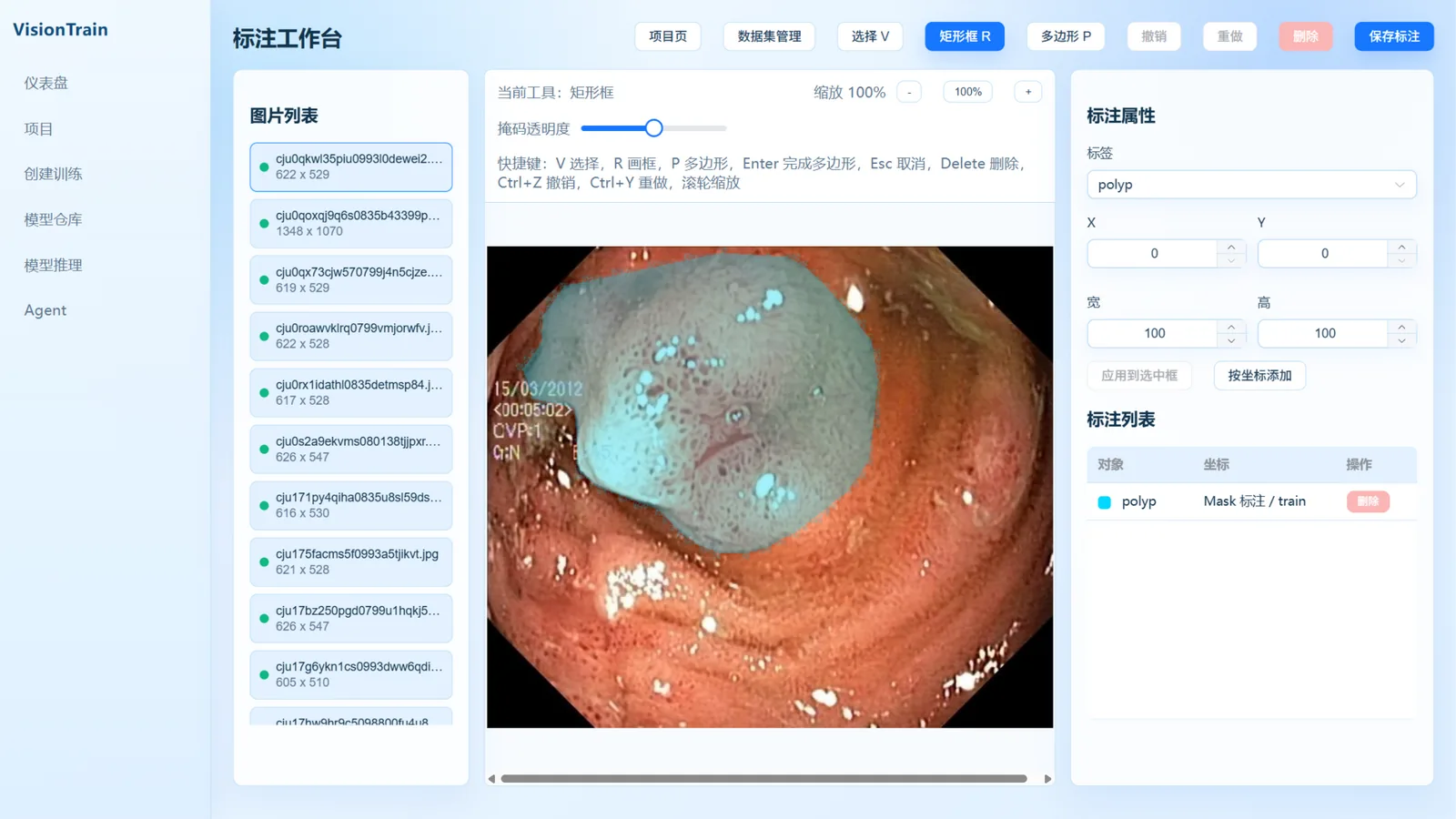The image size is (1456, 819).
Task: Select image cju0qx73cjw570799j4n5cjze 619 x 529
Action: click(x=351, y=279)
